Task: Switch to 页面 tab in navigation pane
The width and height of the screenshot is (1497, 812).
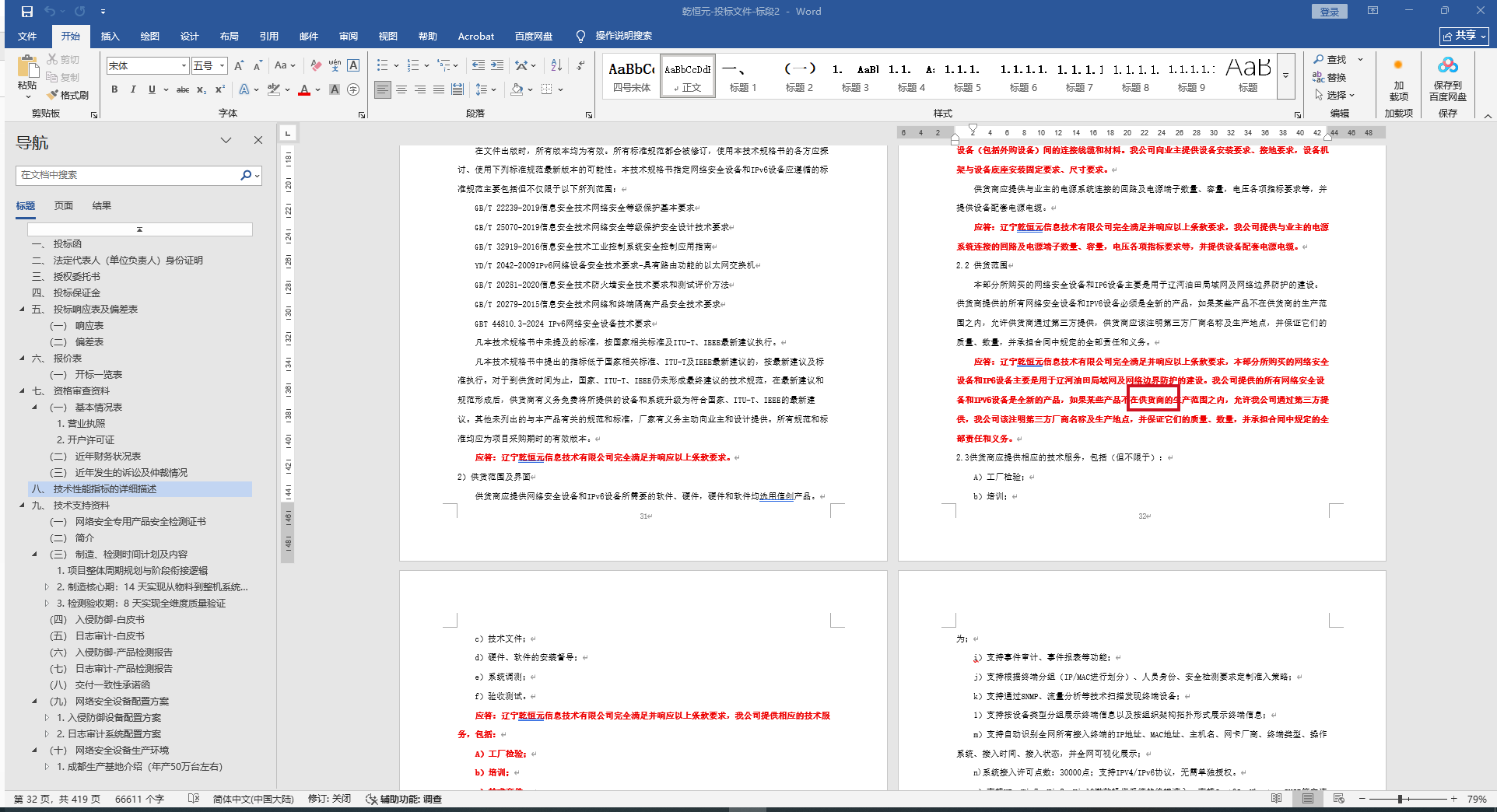Action: 64,206
